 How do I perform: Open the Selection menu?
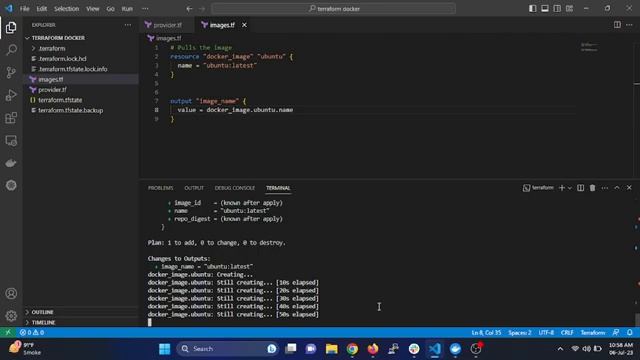66,9
